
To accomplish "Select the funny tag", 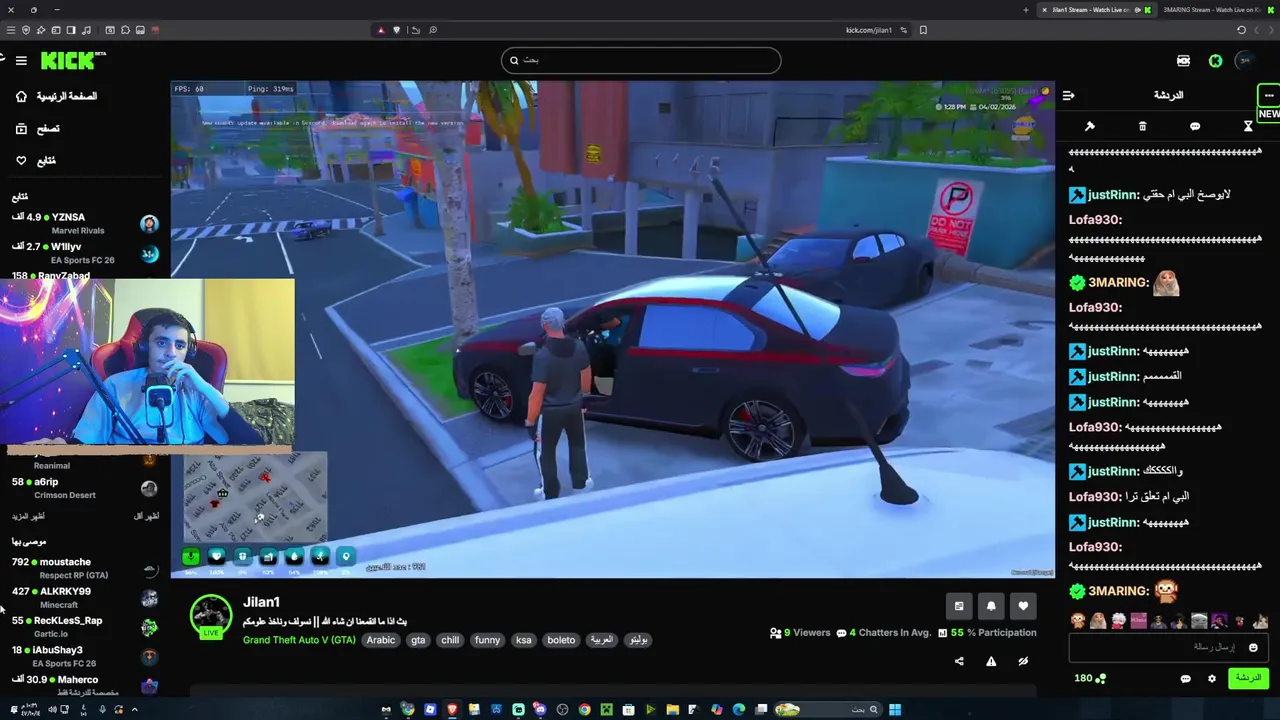I will coord(487,640).
